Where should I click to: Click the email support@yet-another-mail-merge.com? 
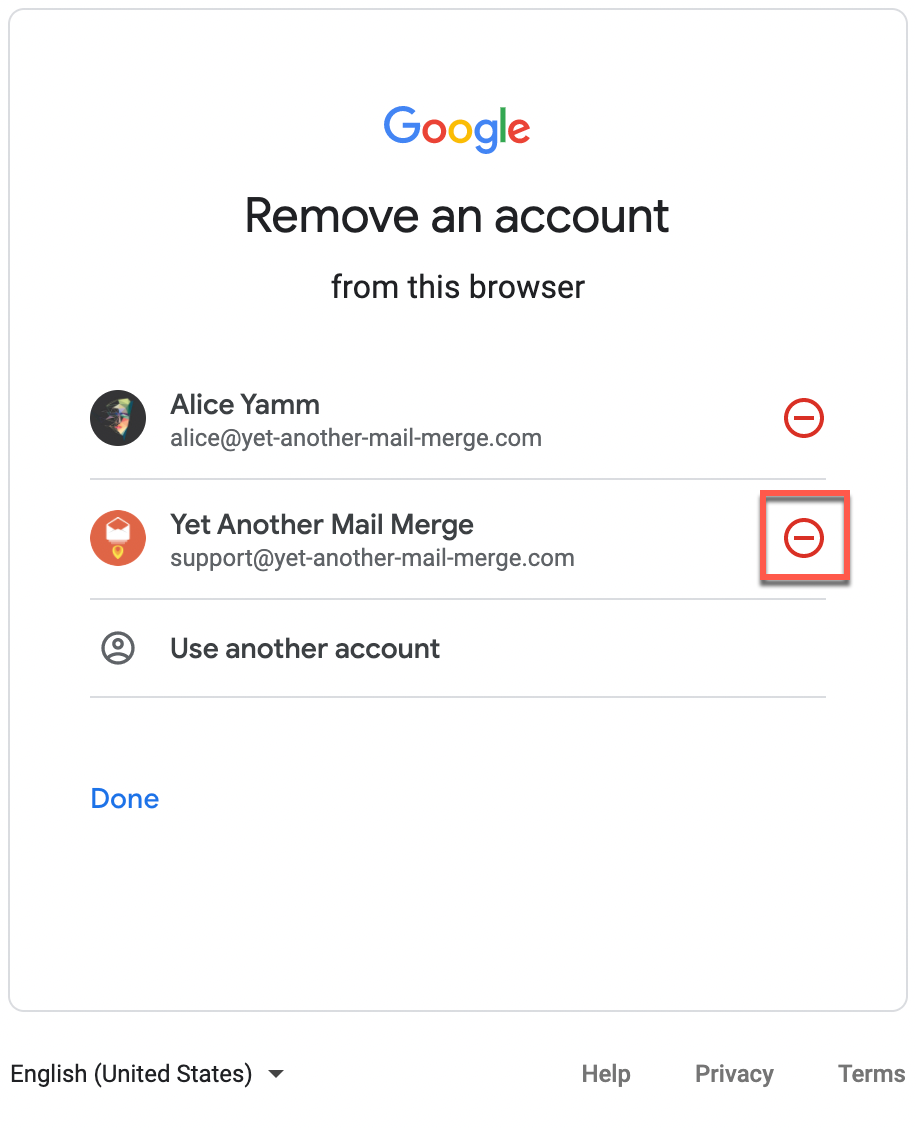pos(372,558)
